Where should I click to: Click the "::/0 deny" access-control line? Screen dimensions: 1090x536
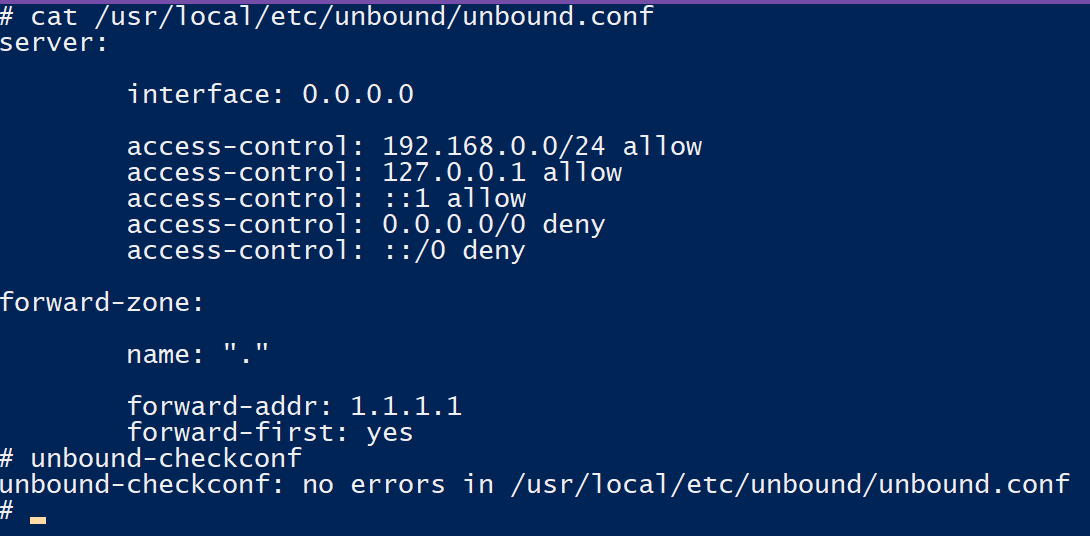326,251
